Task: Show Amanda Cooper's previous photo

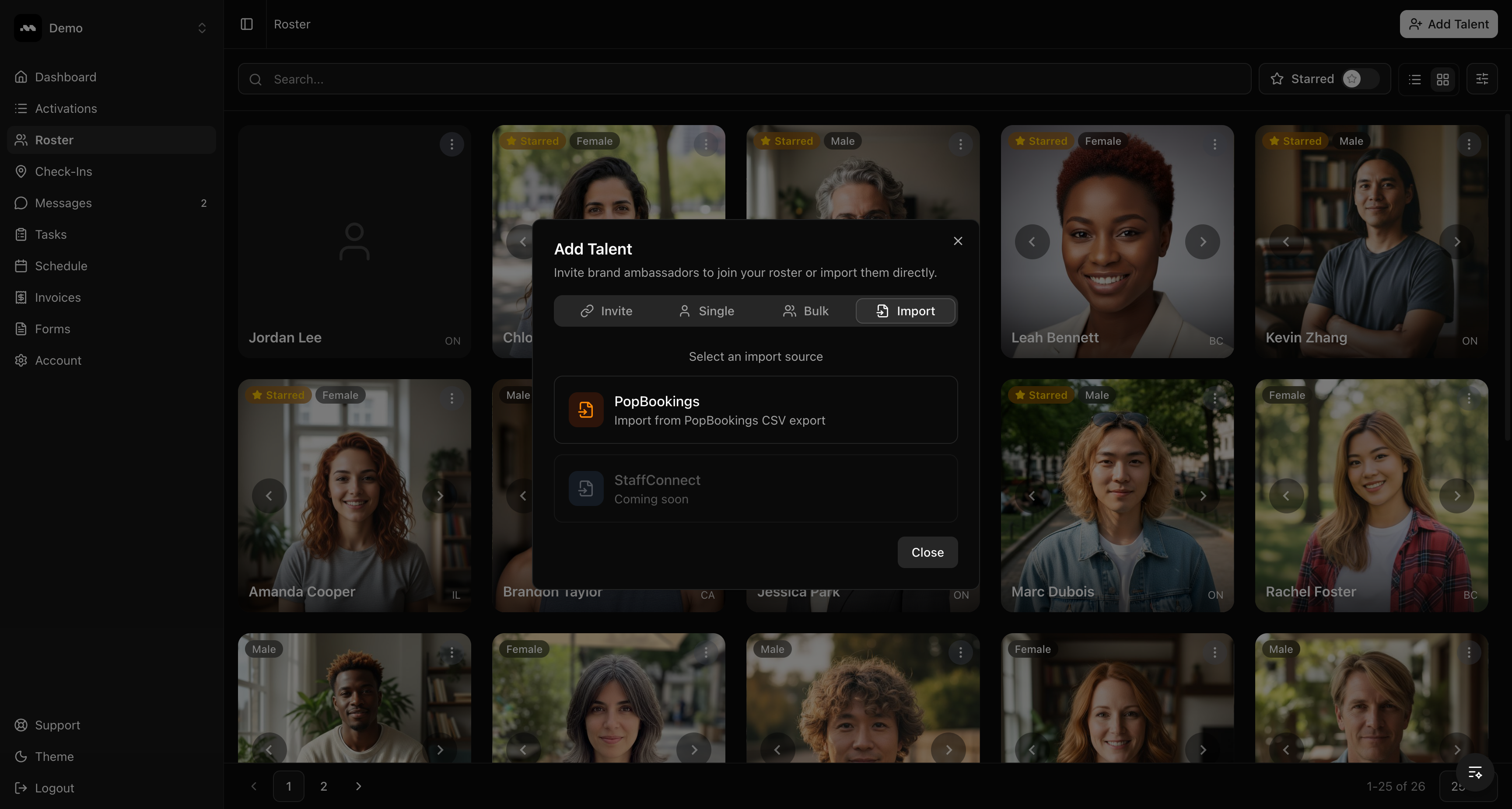Action: 269,496
